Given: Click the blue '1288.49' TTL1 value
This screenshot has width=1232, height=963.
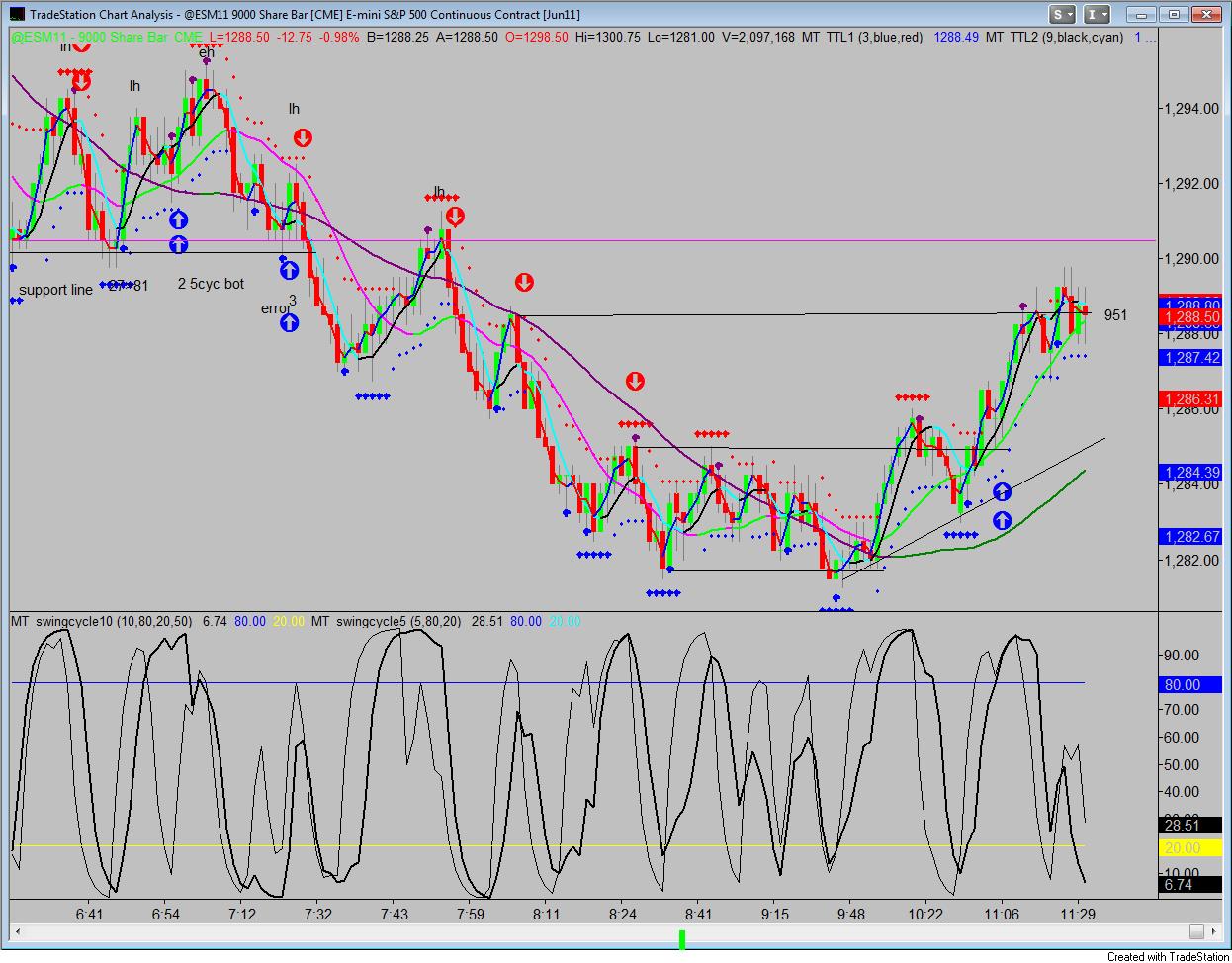Looking at the screenshot, I should (956, 37).
